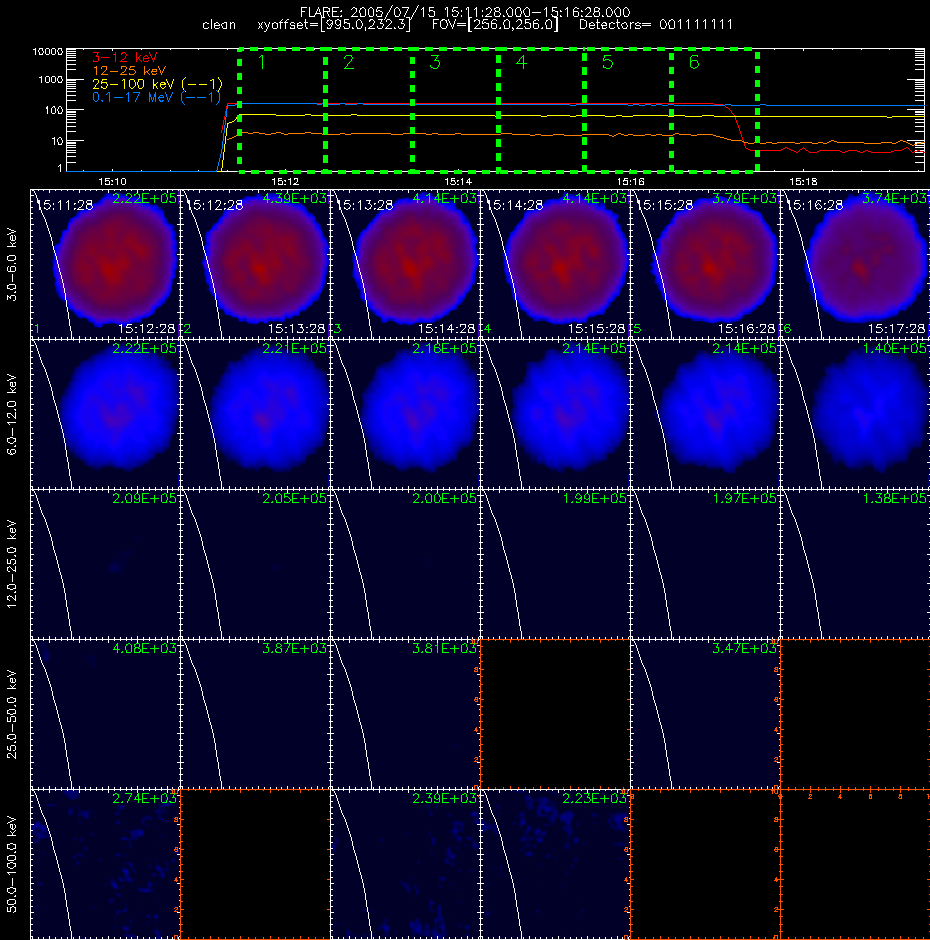This screenshot has width=930, height=940.
Task: Click the 15:17:28 end time in the last image
Action: coord(896,329)
